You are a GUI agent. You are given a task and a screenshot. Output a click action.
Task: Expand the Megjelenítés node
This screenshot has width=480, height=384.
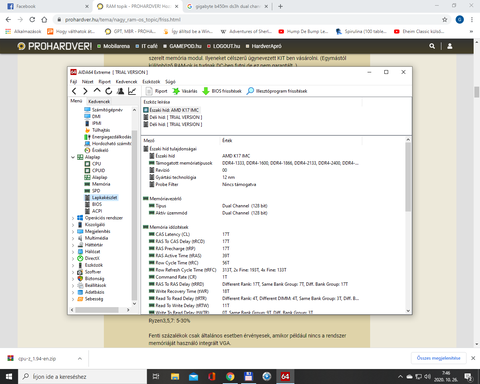coord(73,231)
